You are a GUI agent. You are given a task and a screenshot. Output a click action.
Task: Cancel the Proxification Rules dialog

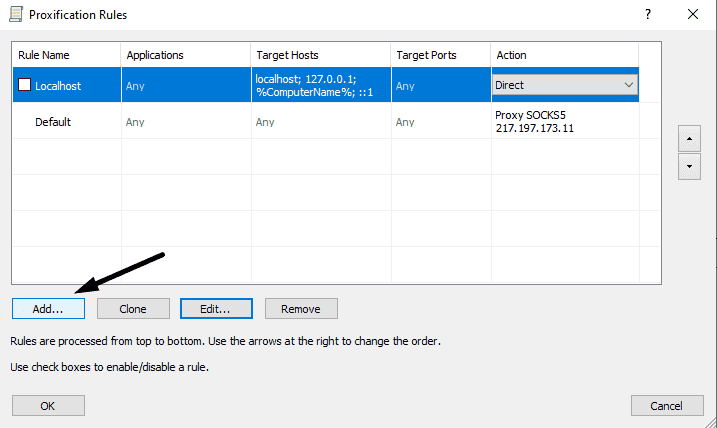tap(667, 406)
